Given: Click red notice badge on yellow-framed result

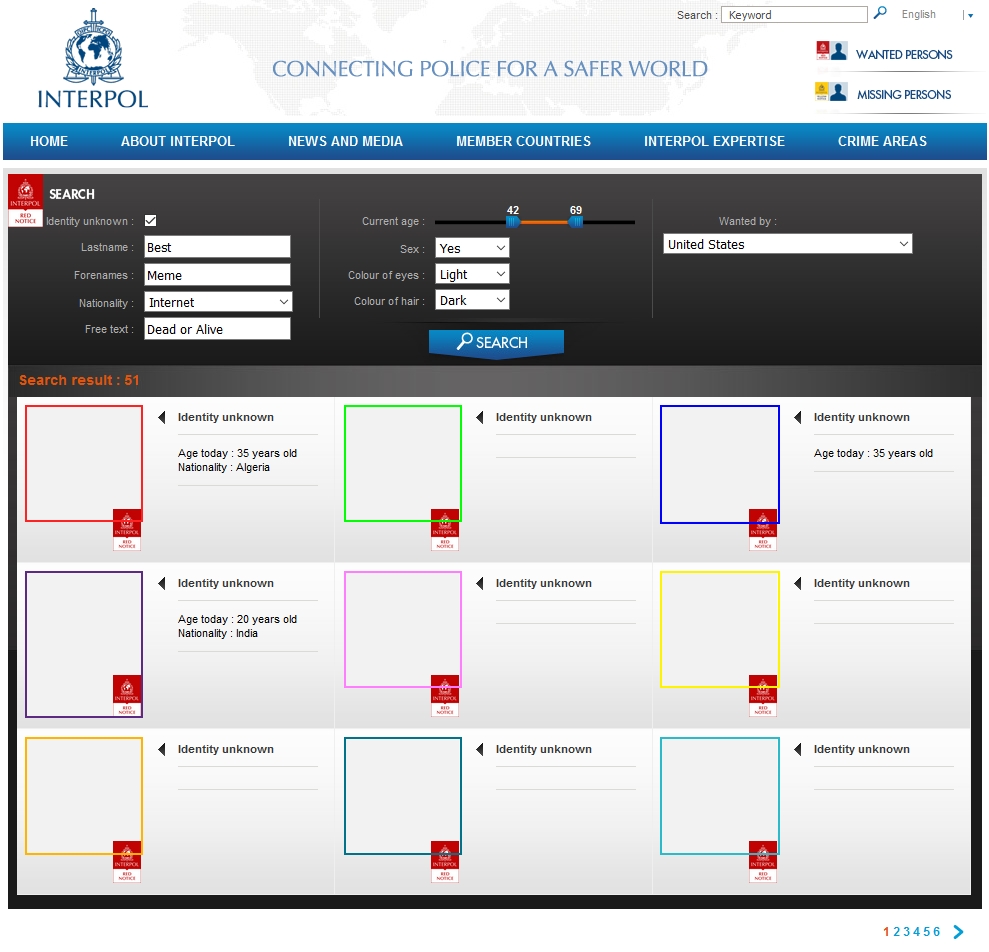Looking at the screenshot, I should pos(763,695).
